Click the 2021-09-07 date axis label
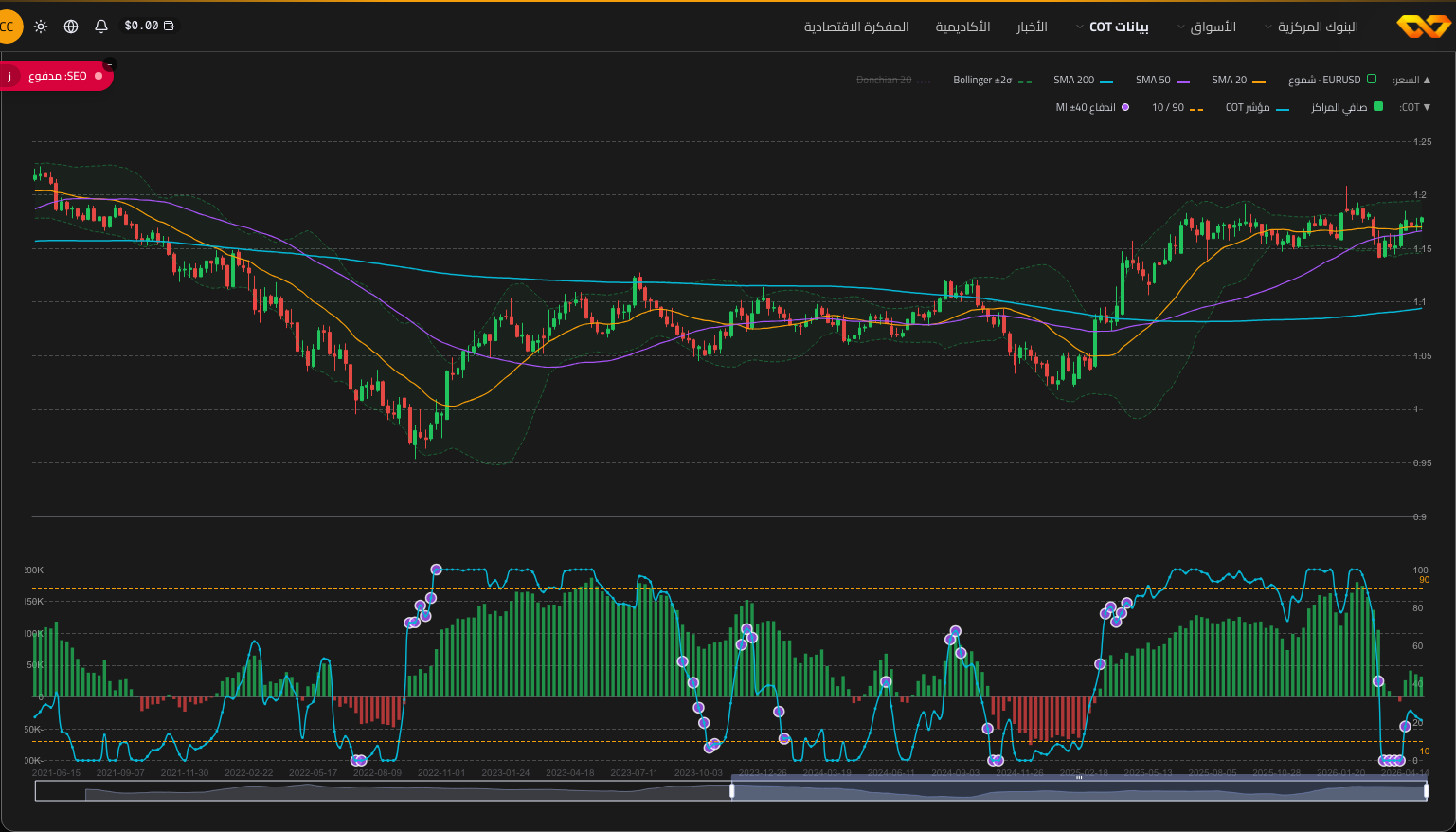 120,773
